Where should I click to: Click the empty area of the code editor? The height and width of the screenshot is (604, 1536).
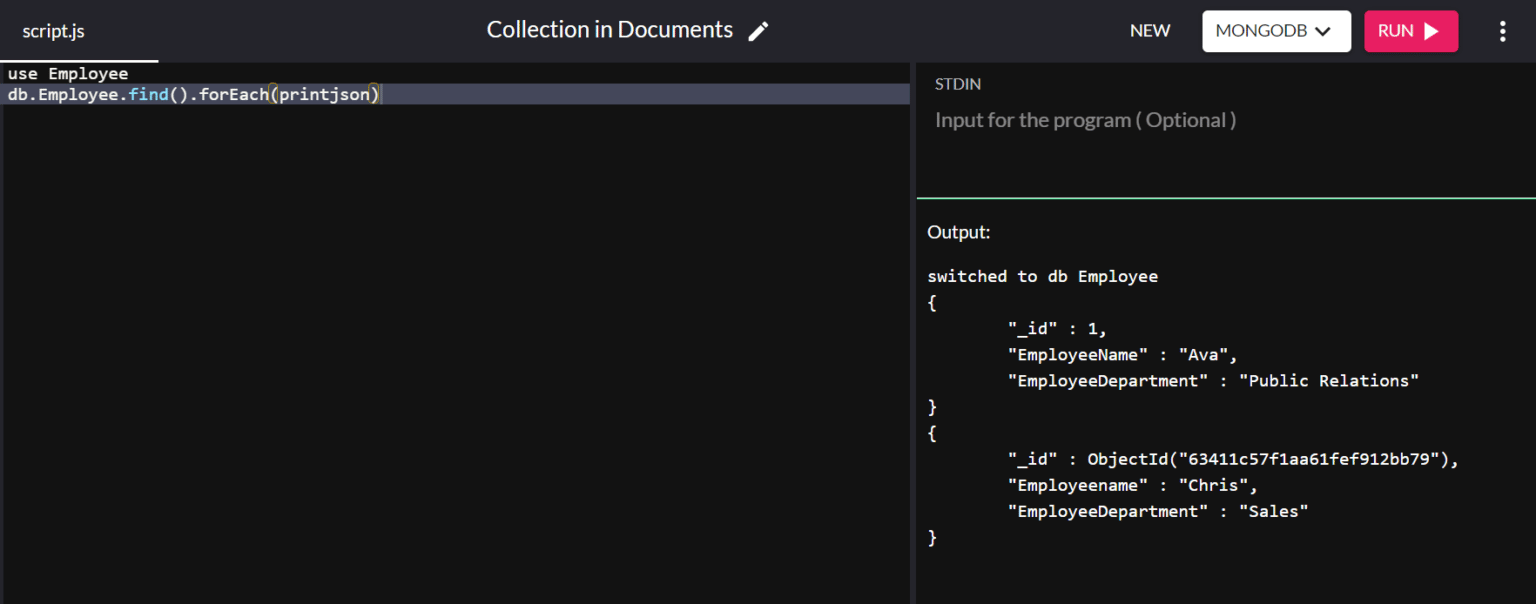point(450,350)
